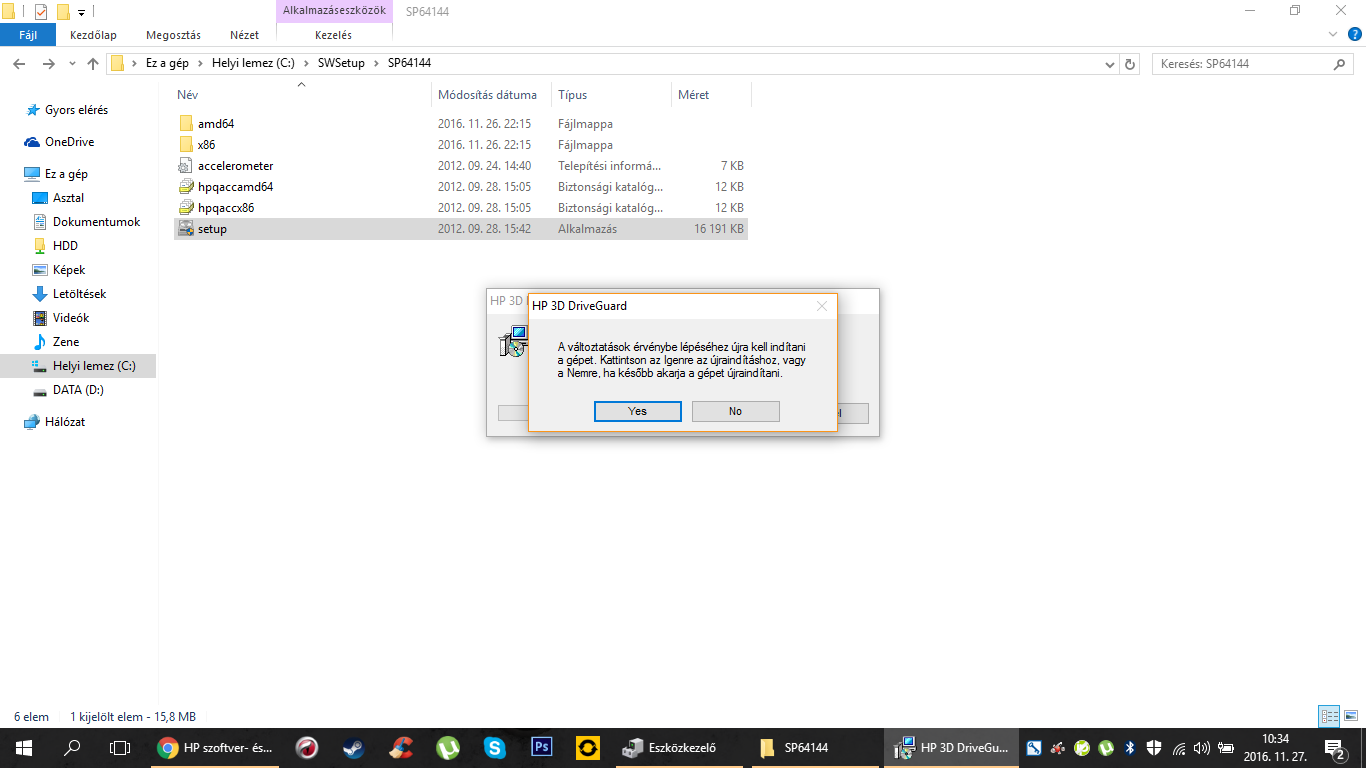This screenshot has height=768, width=1366.
Task: Switch to Chrome HP szoftver taskbar window
Action: coord(216,748)
